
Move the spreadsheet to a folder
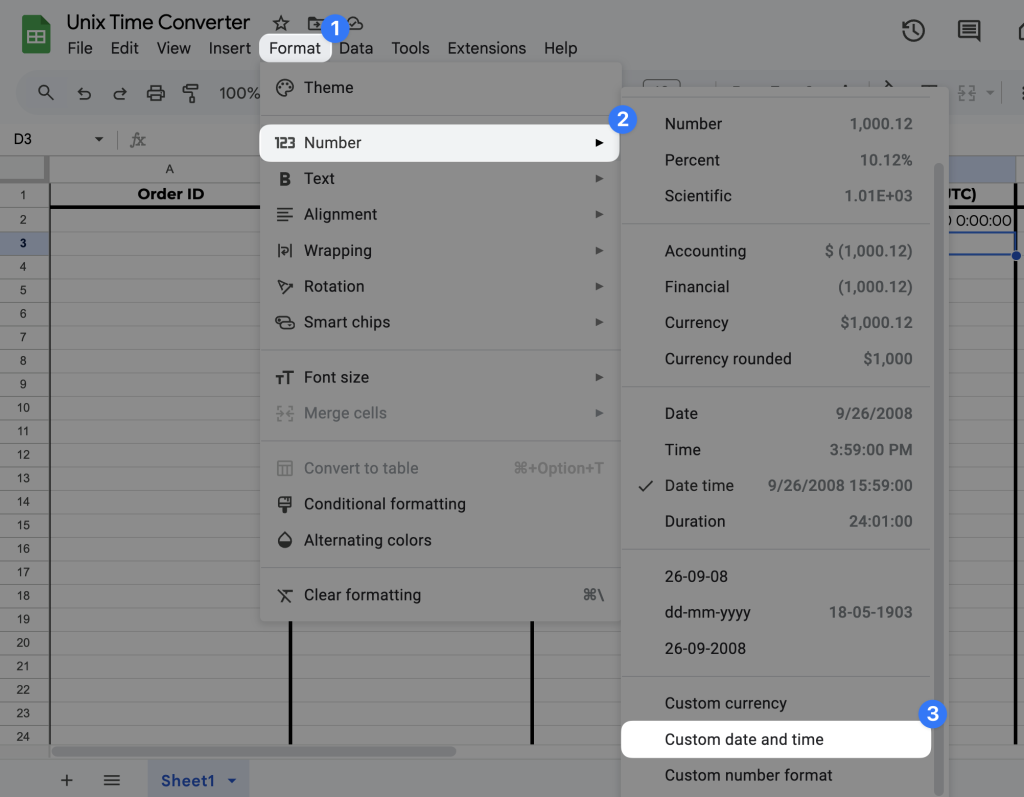(314, 22)
